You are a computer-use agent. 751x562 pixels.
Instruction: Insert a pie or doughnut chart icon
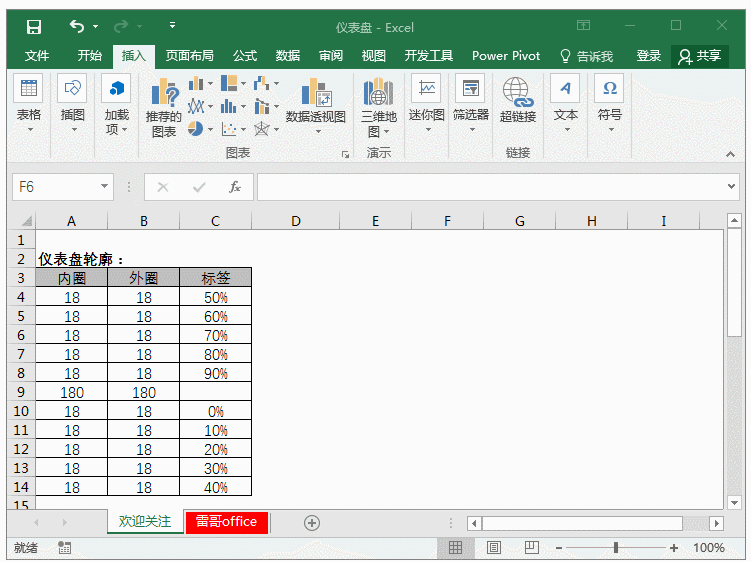(195, 129)
